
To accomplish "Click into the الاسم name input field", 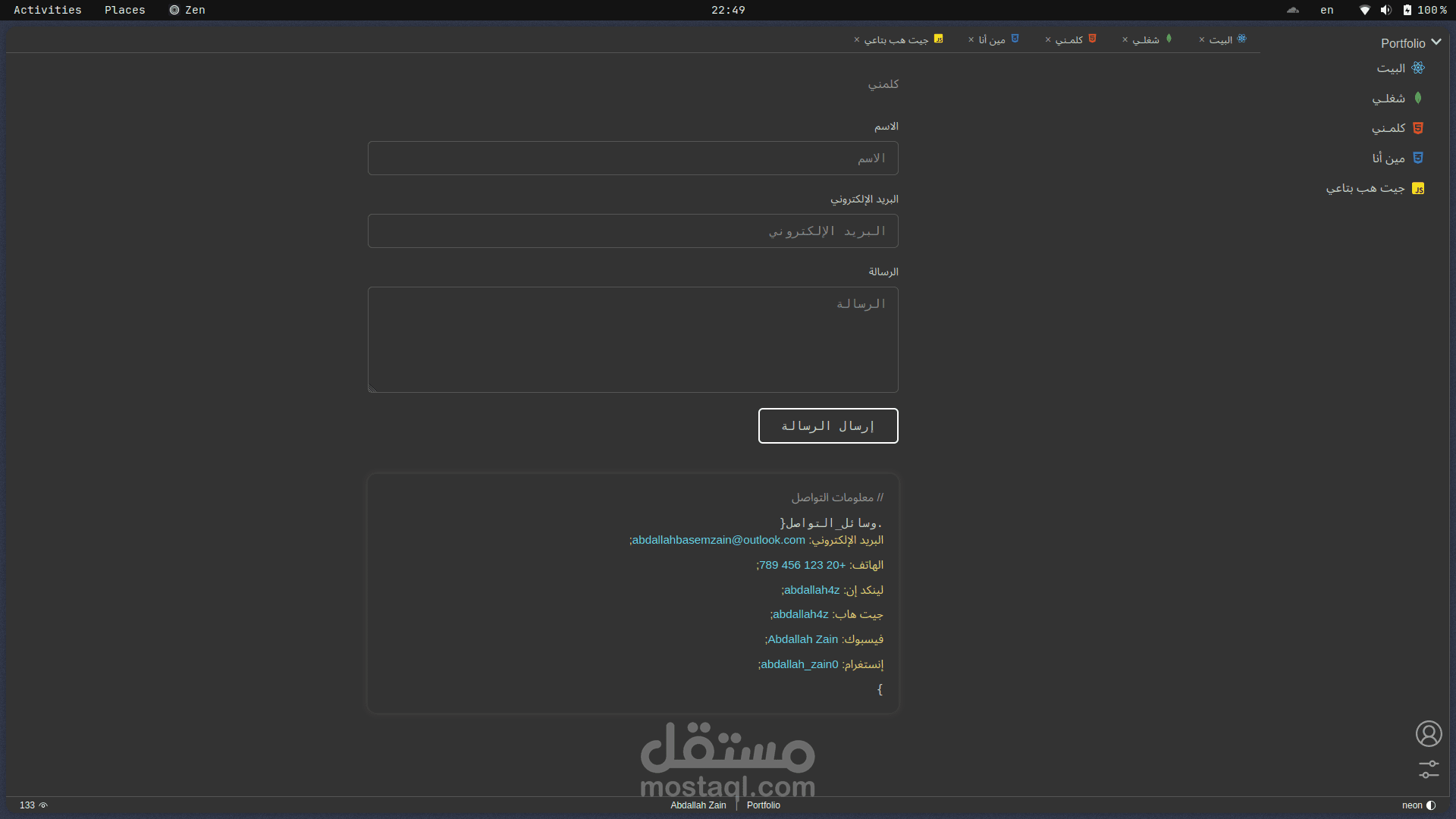I will point(632,158).
